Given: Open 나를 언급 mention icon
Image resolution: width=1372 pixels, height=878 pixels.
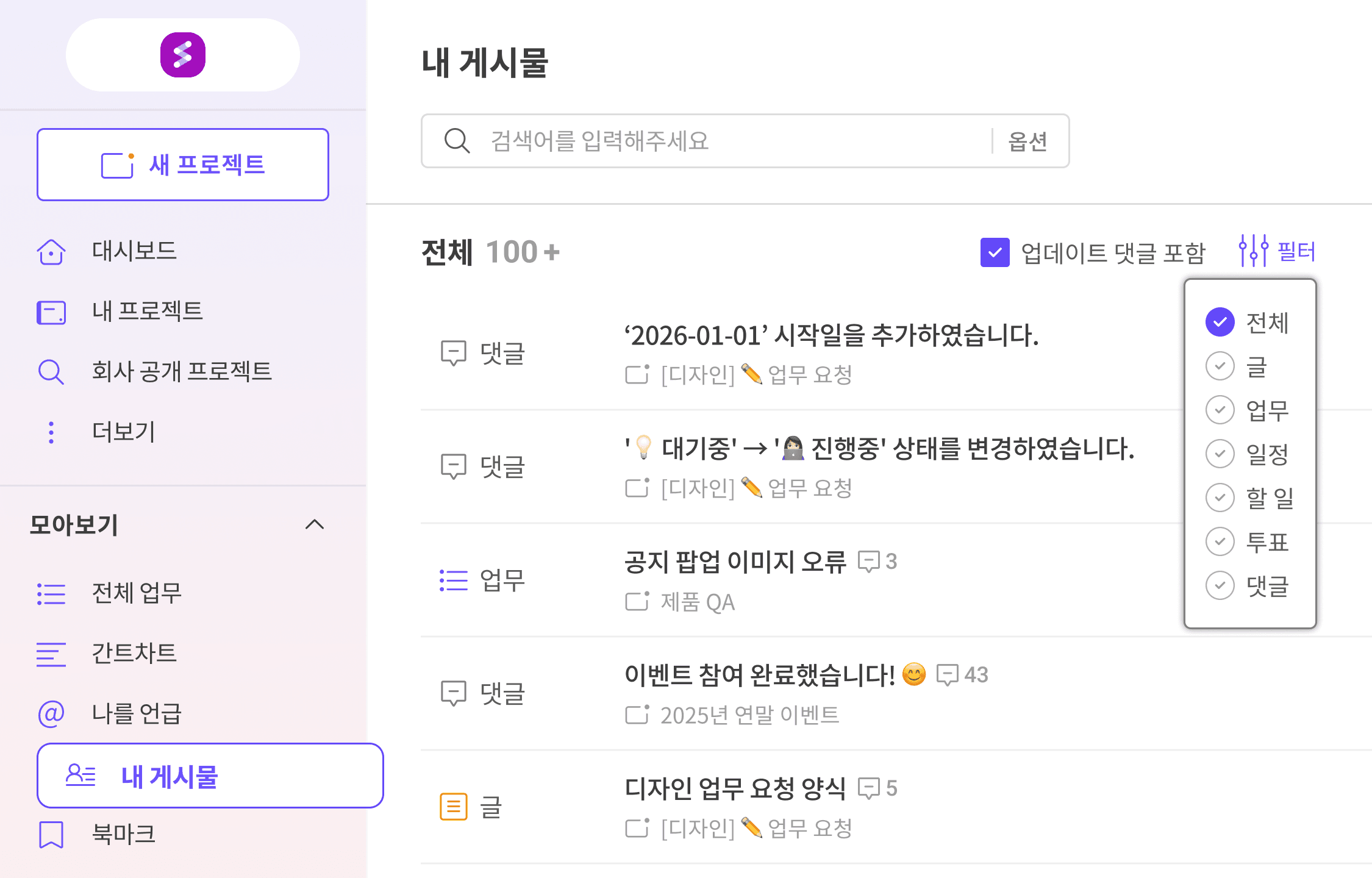Looking at the screenshot, I should pyautogui.click(x=51, y=714).
